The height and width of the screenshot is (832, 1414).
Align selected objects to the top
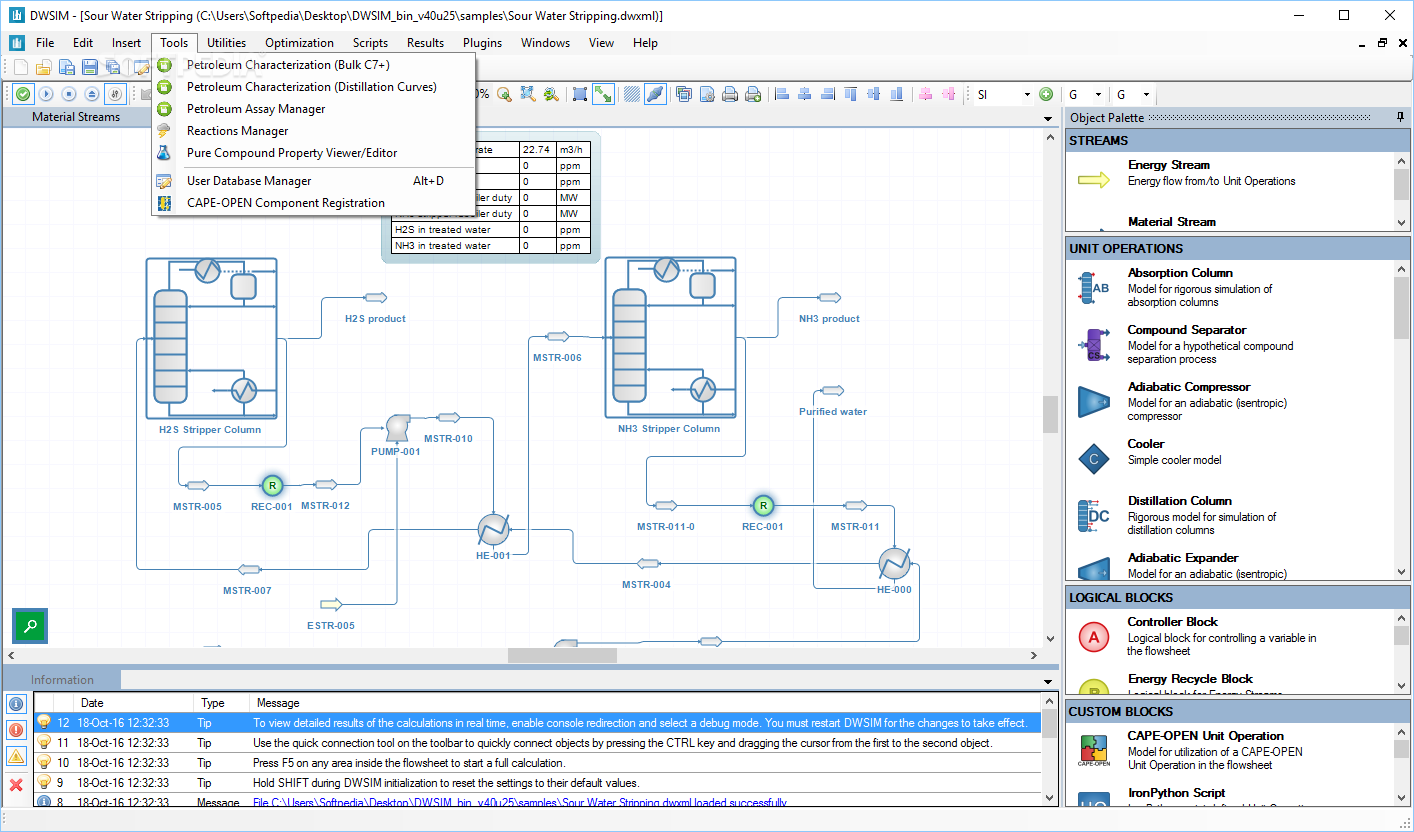[x=851, y=94]
